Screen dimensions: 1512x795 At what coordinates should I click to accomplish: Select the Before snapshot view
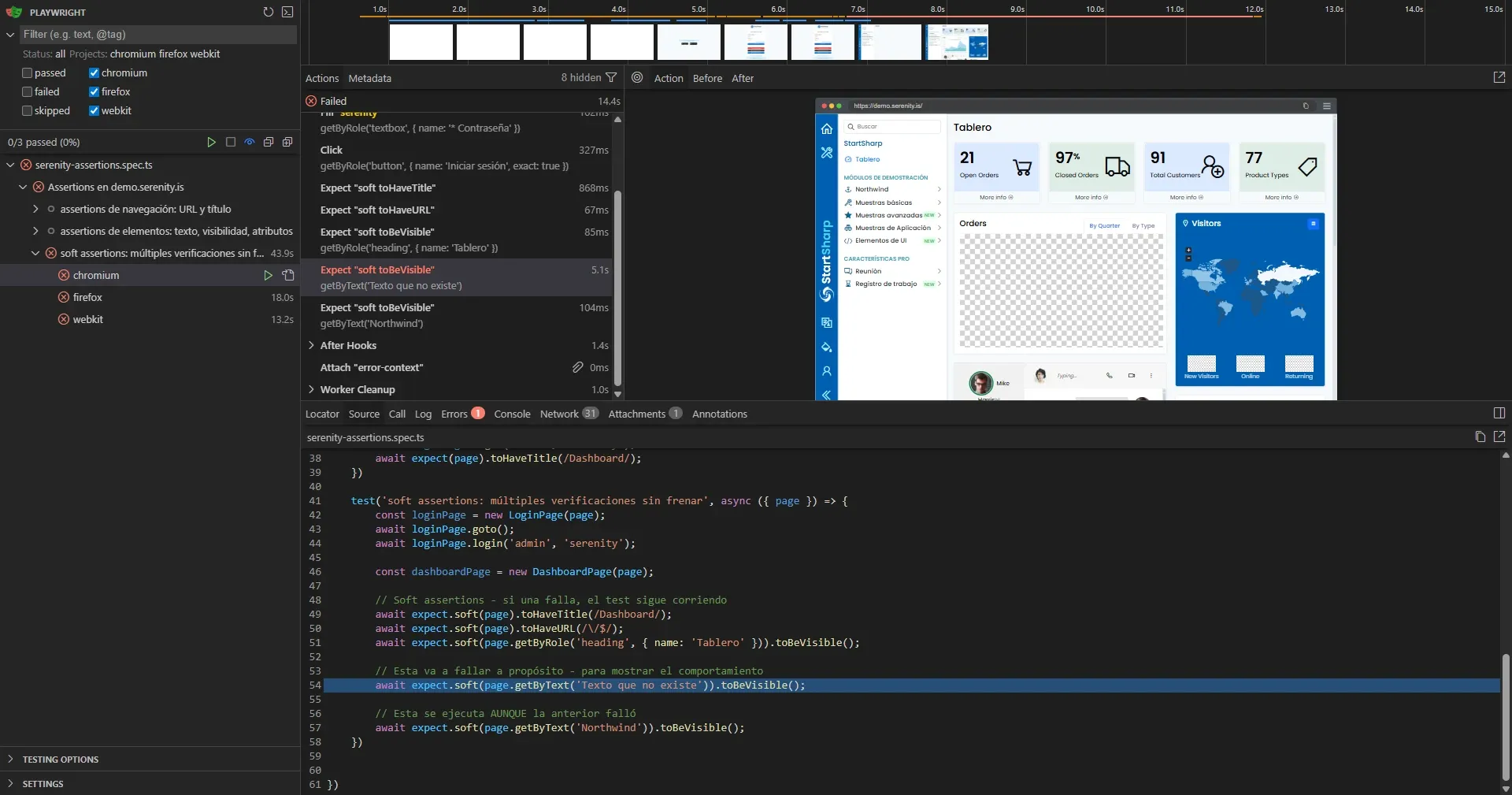[x=708, y=78]
